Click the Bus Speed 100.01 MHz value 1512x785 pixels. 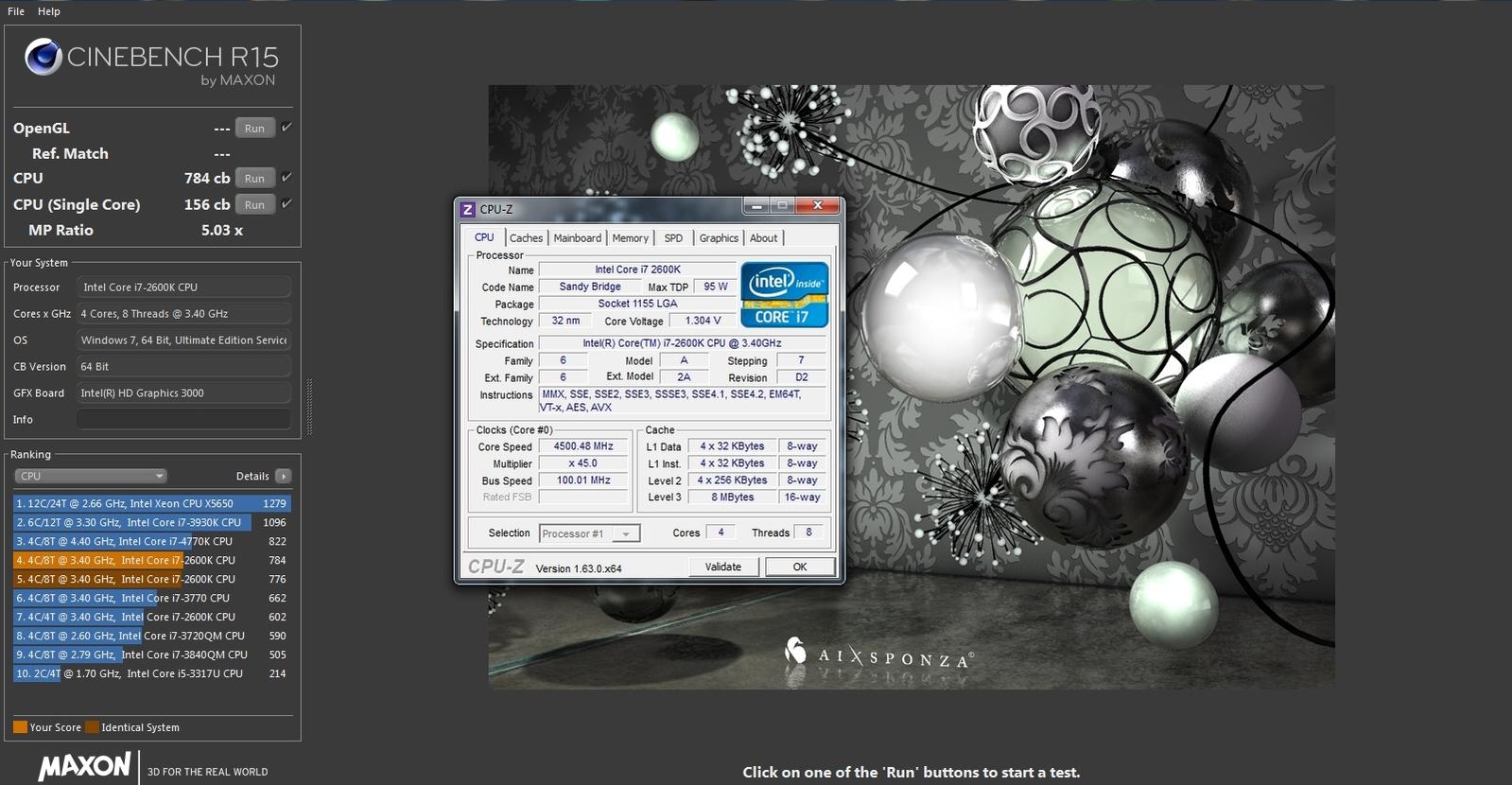click(x=582, y=480)
